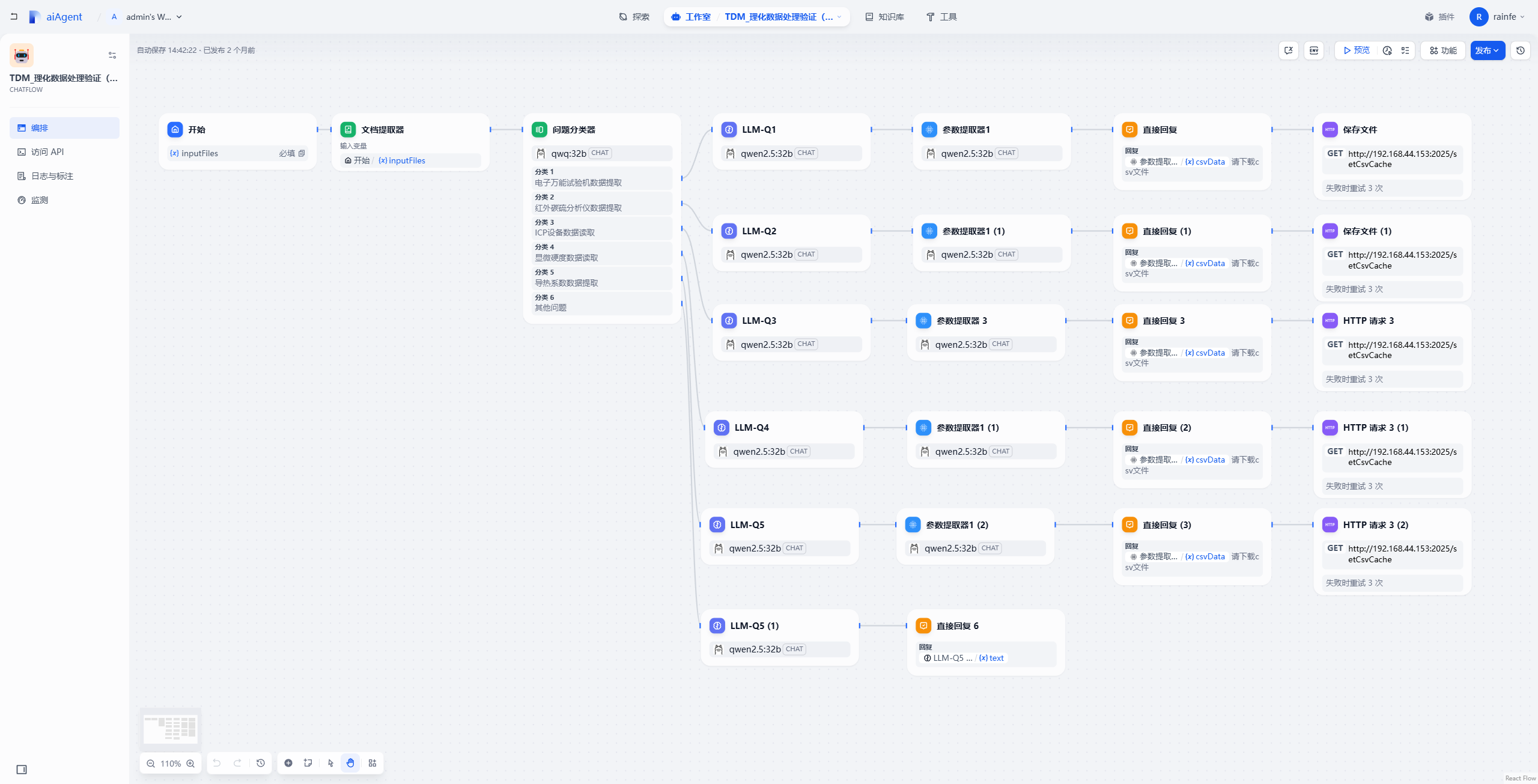This screenshot has width=1538, height=784.
Task: Open the run history clock icon
Action: click(x=1387, y=50)
